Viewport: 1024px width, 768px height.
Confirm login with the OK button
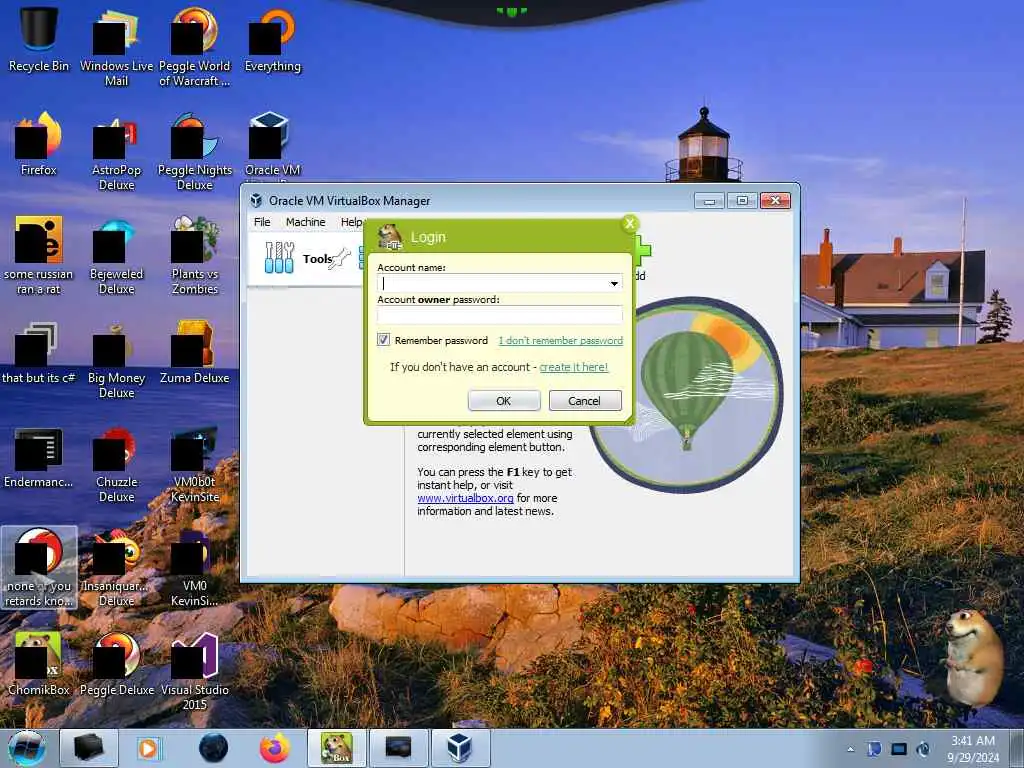click(504, 400)
